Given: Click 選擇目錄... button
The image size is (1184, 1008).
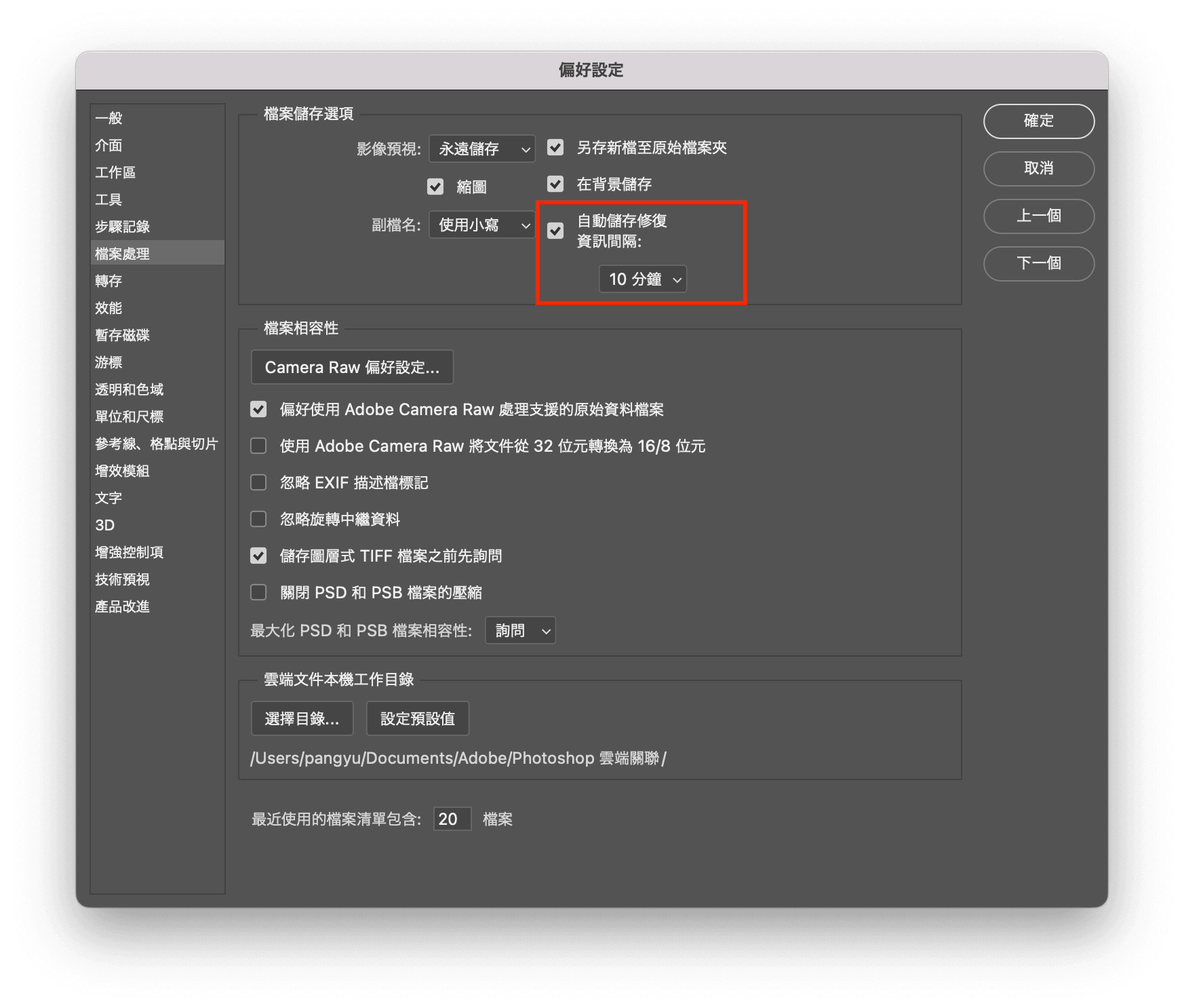Looking at the screenshot, I should tap(302, 718).
